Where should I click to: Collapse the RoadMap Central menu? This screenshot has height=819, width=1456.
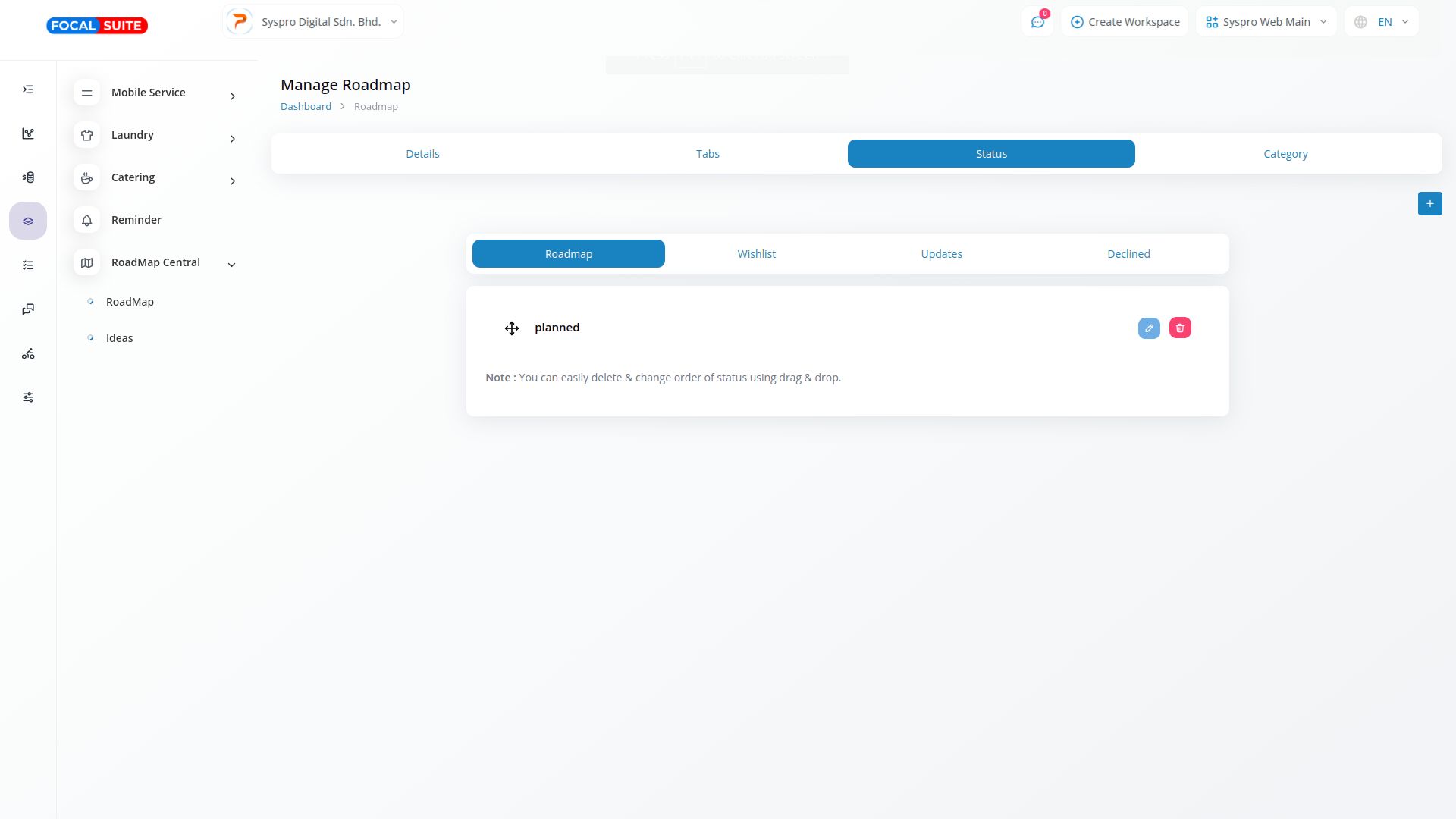click(x=155, y=263)
